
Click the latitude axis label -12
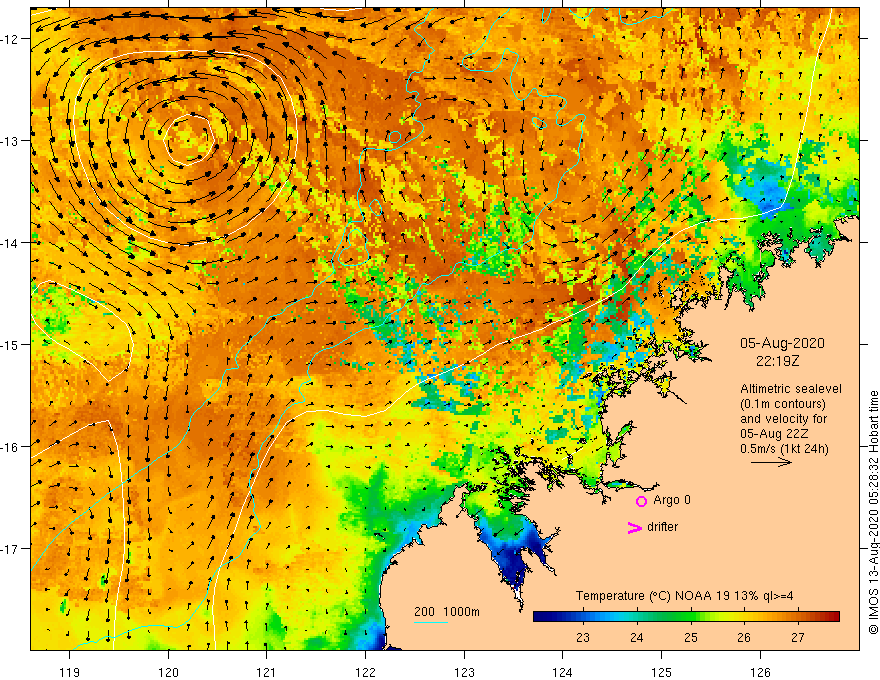[x=11, y=39]
